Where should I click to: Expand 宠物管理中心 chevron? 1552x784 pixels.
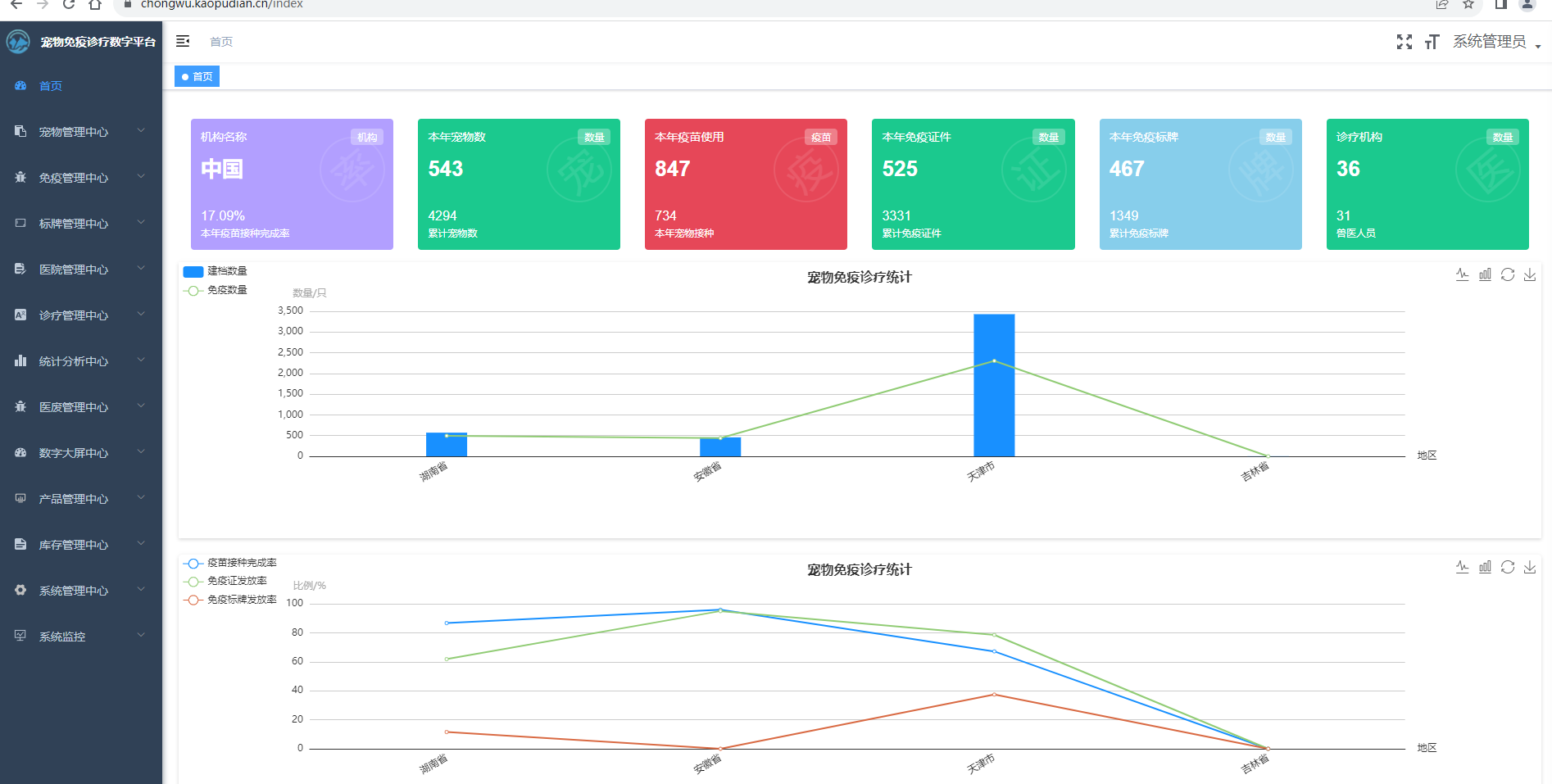point(141,130)
